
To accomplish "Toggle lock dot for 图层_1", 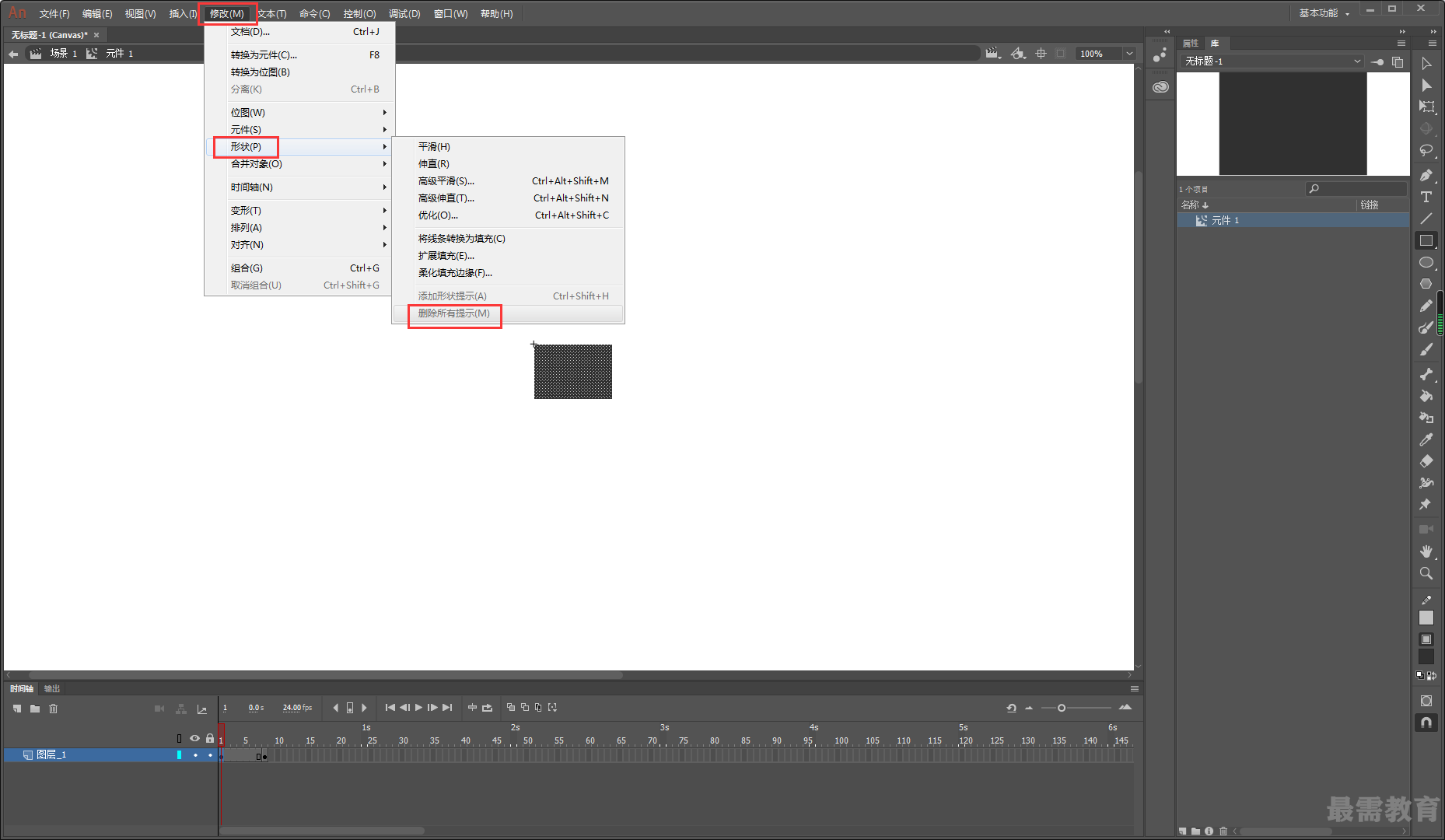I will pos(210,755).
